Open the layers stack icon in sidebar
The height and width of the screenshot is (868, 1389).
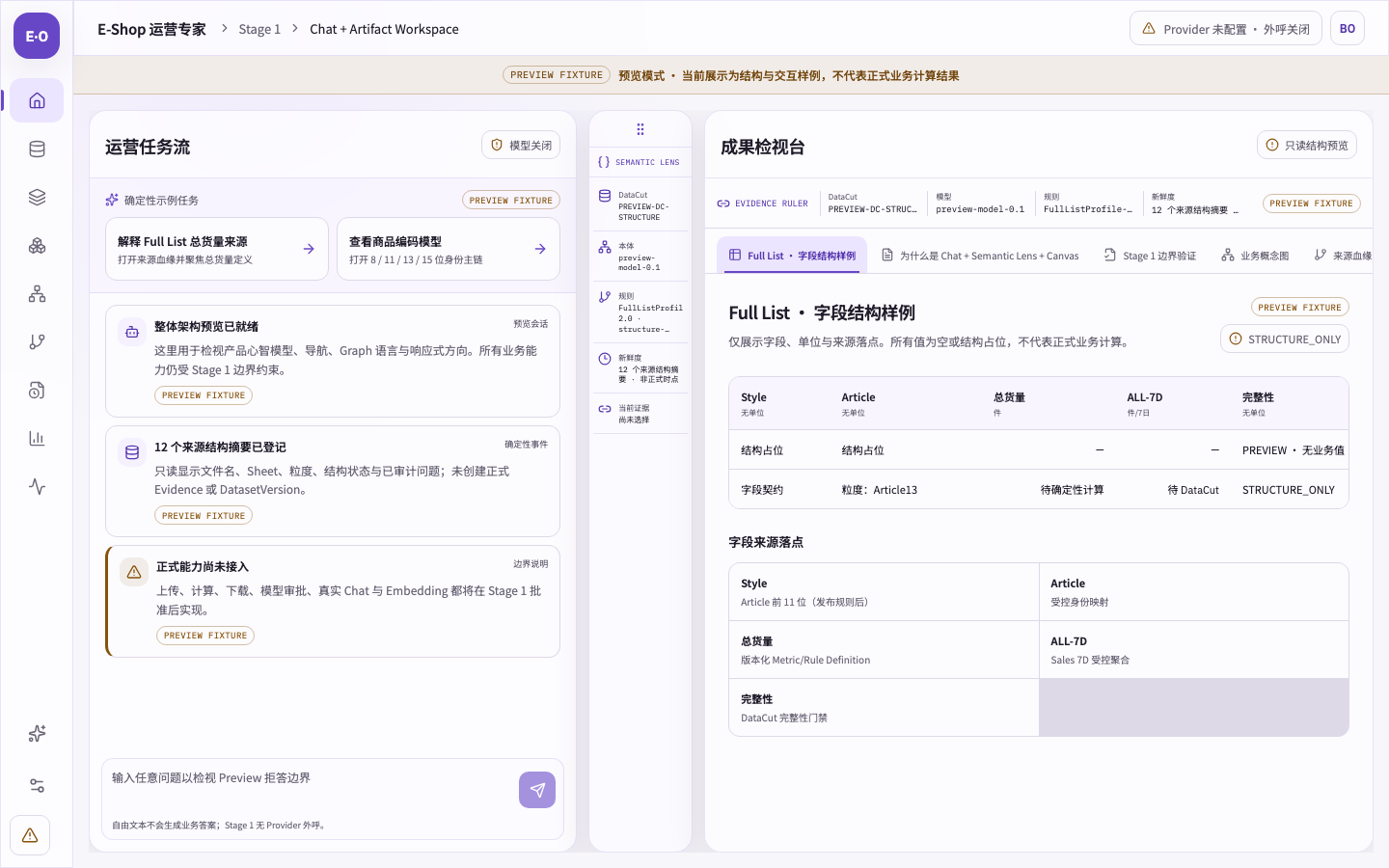pyautogui.click(x=37, y=197)
